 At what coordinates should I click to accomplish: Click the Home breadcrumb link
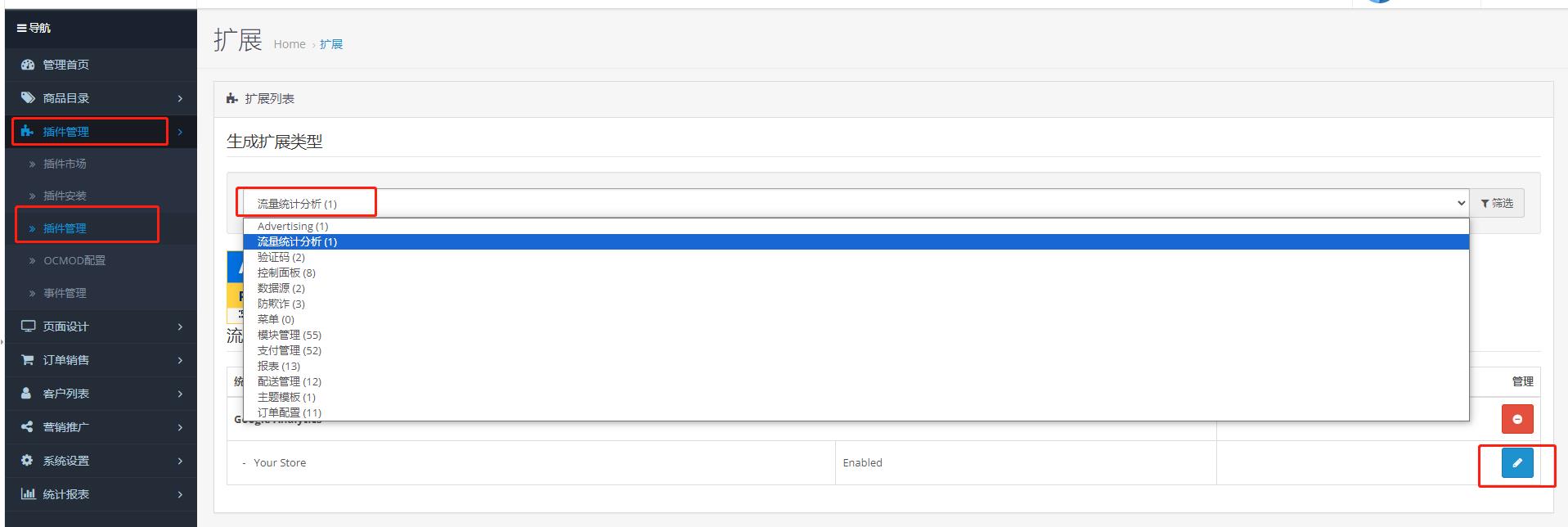coord(290,44)
